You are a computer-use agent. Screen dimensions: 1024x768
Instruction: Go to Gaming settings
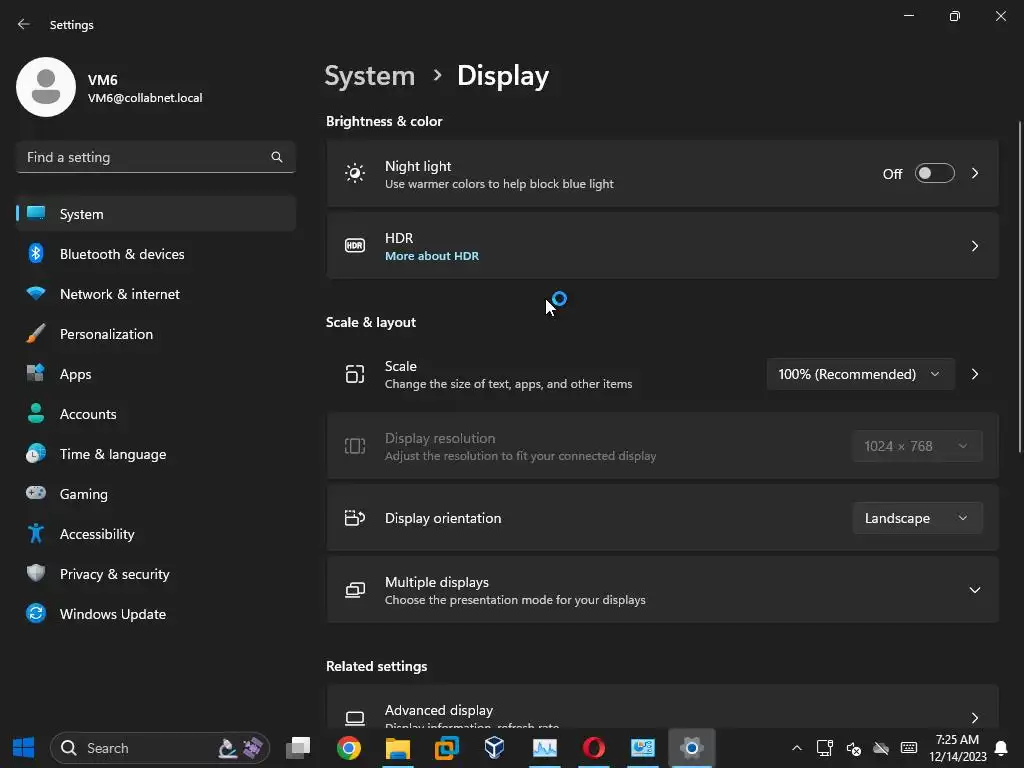click(x=156, y=494)
